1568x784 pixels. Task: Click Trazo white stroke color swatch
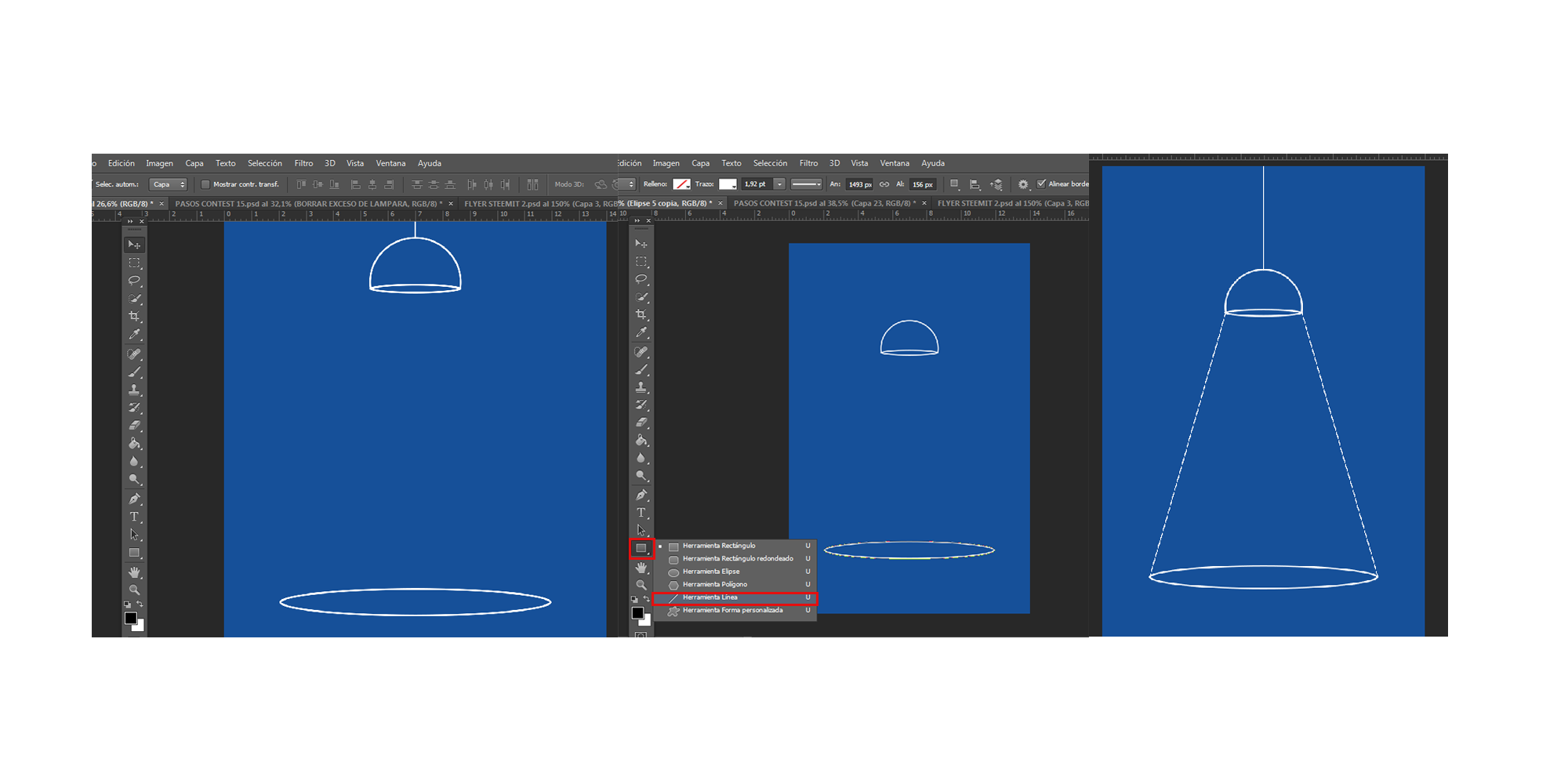coord(727,184)
